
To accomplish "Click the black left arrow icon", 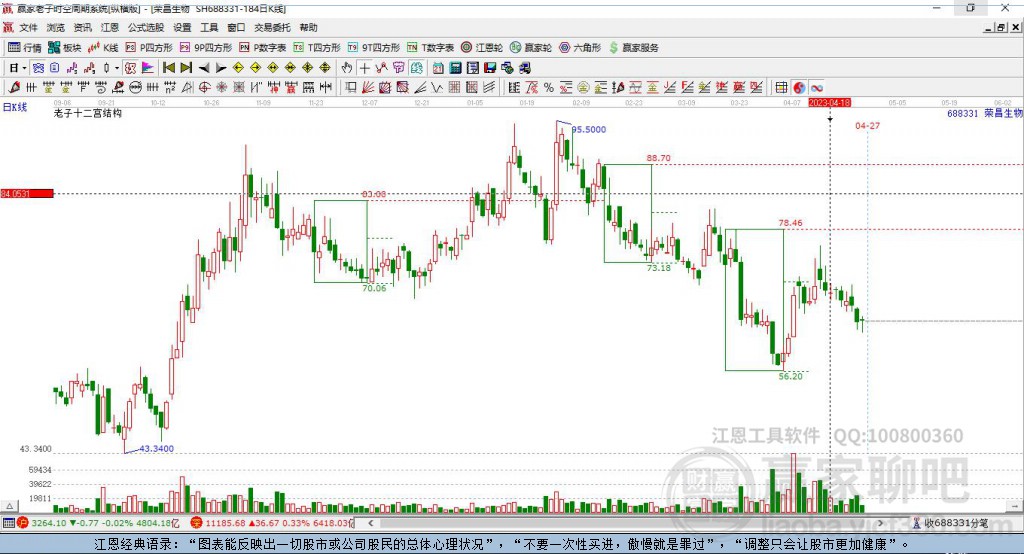I will click(204, 68).
